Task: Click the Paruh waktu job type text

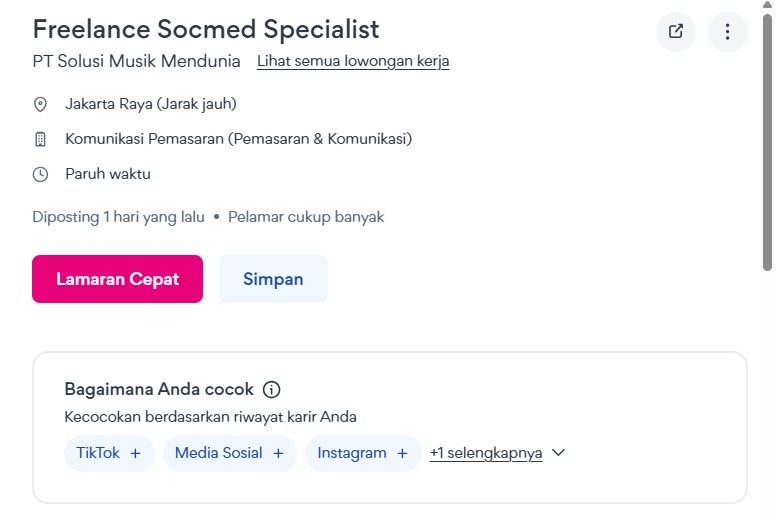Action: [x=108, y=174]
